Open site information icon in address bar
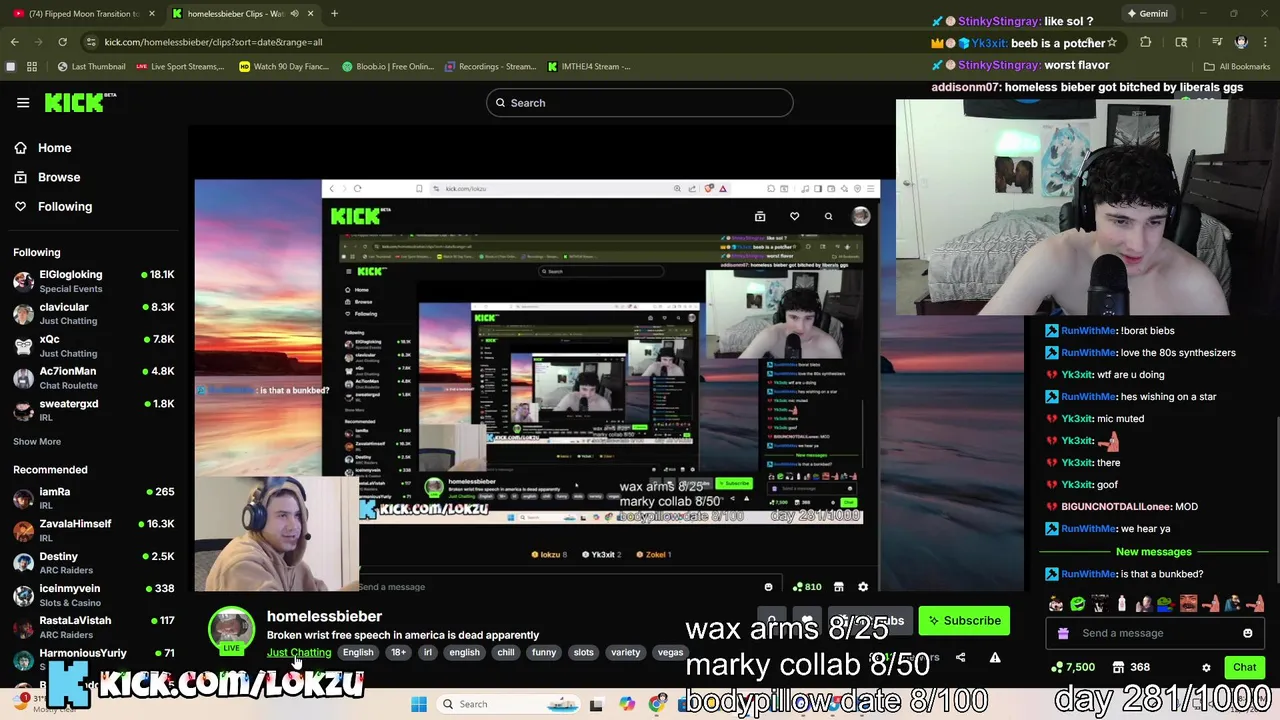1280x720 pixels. pos(90,42)
